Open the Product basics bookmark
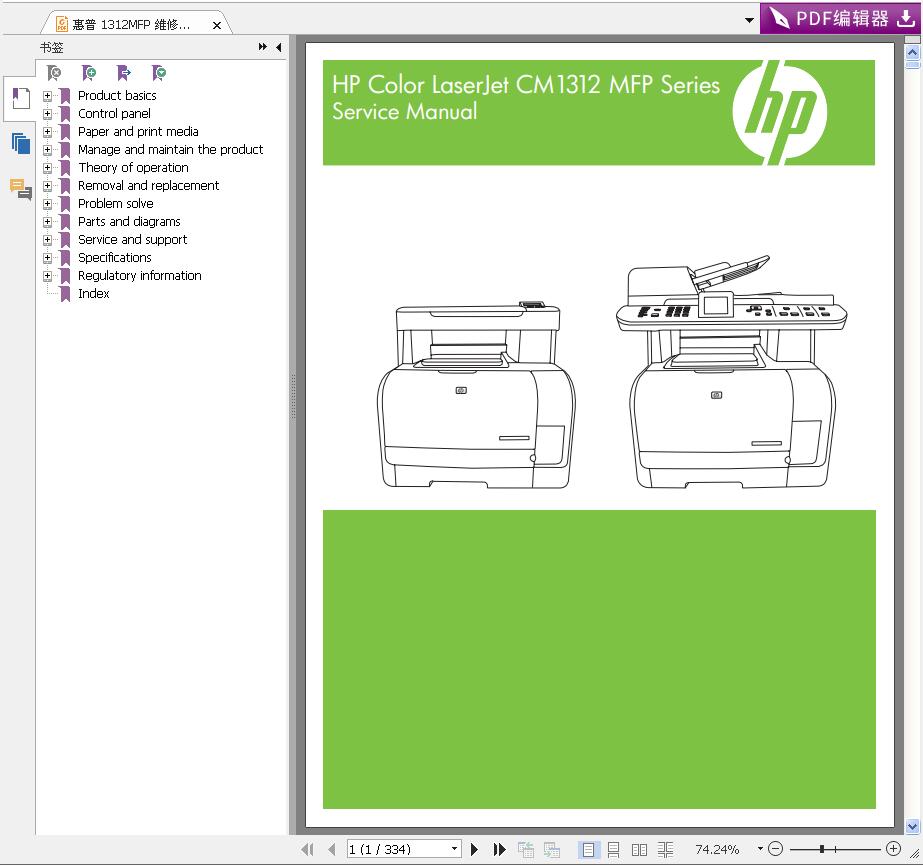The height and width of the screenshot is (866, 923). click(117, 95)
